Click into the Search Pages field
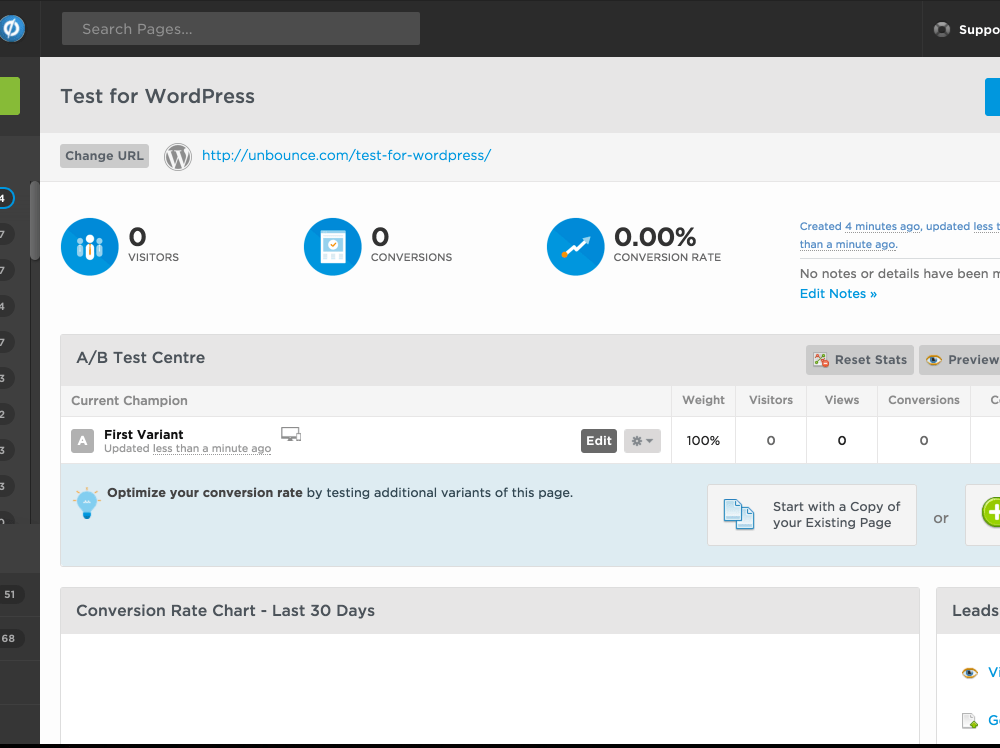This screenshot has width=1000, height=748. point(241,29)
